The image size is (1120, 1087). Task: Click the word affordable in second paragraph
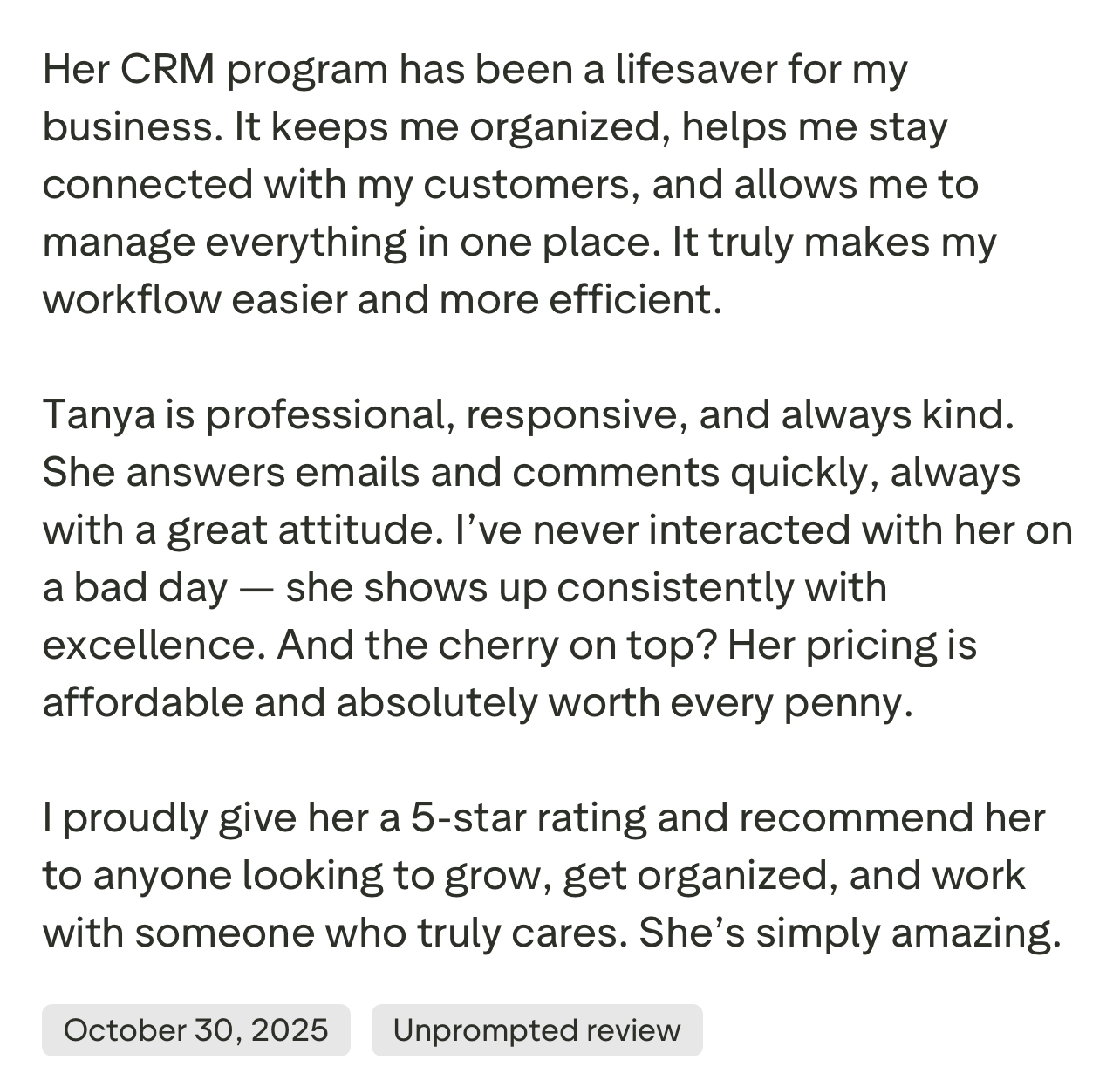pos(143,703)
